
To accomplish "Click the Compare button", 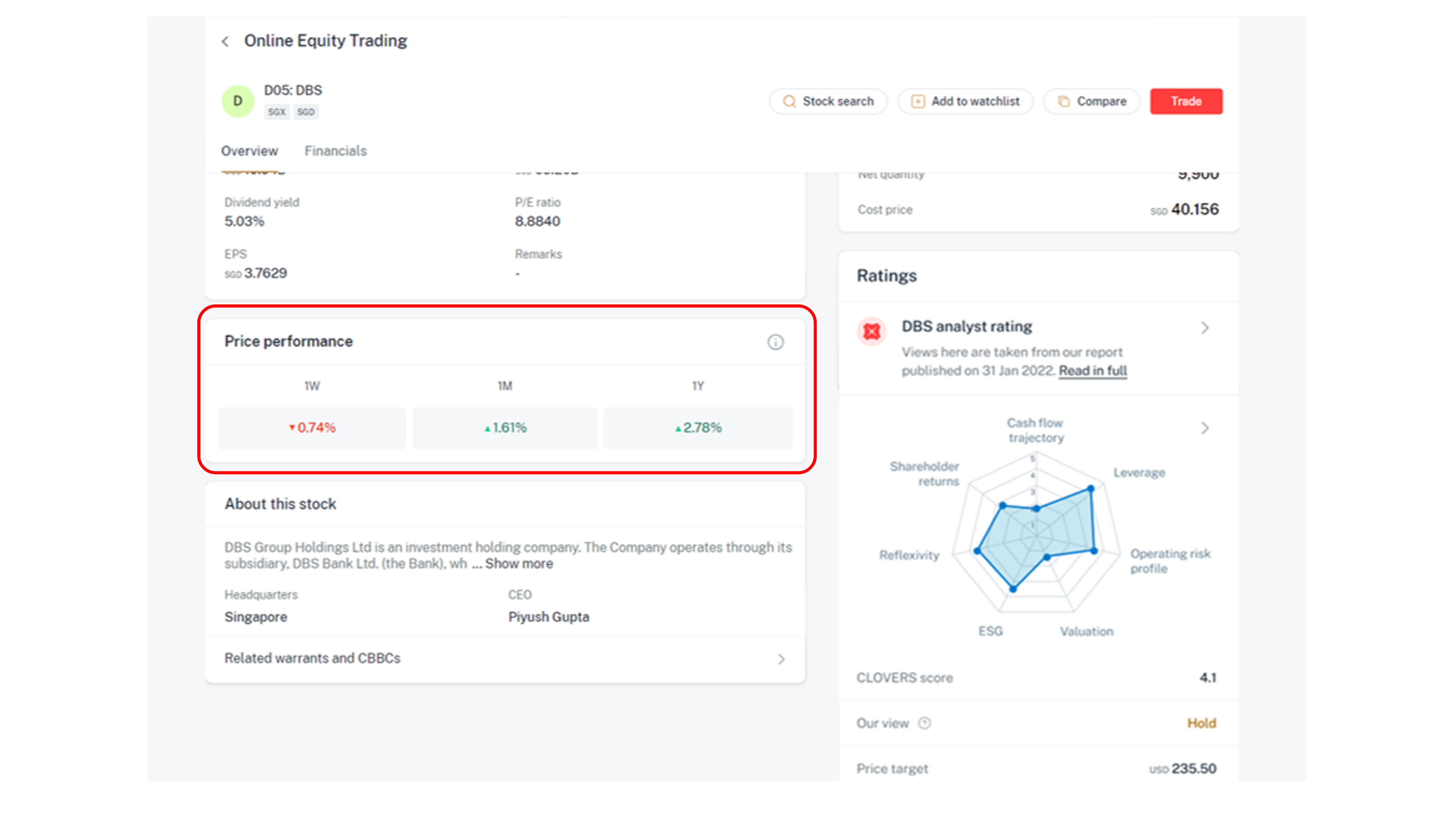I will pos(1091,101).
